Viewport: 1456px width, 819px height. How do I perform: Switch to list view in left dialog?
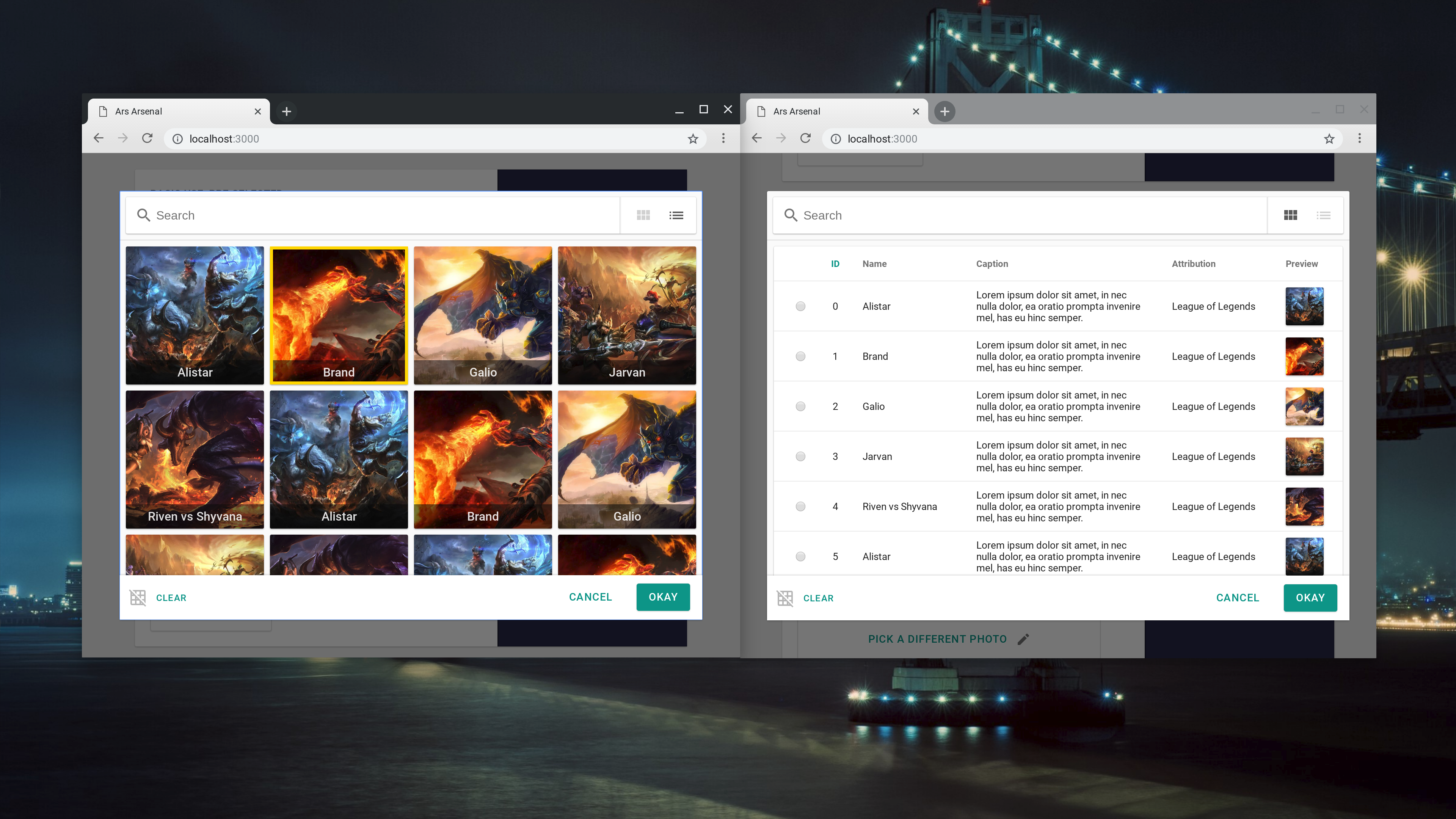tap(676, 215)
